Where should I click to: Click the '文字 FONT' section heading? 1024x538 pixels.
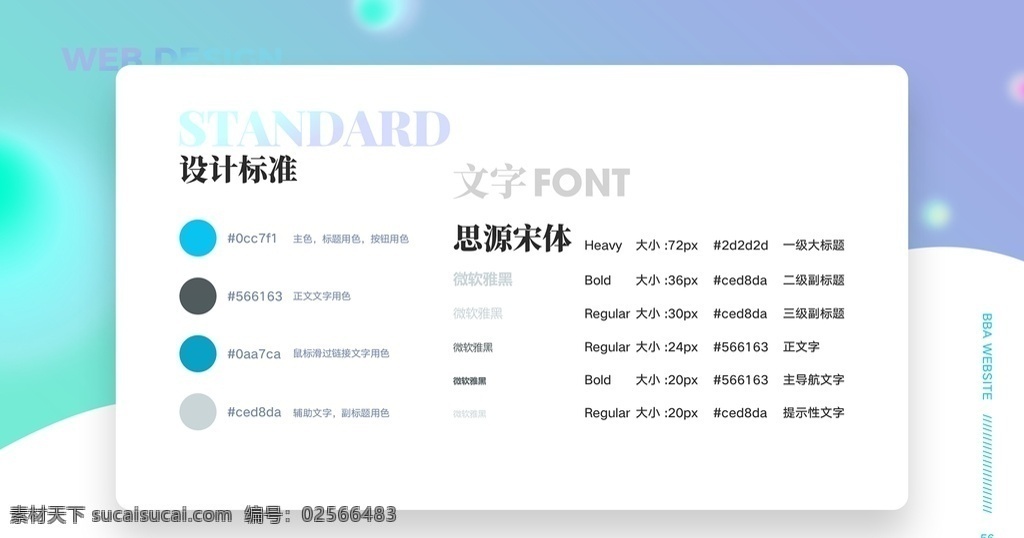[x=541, y=182]
